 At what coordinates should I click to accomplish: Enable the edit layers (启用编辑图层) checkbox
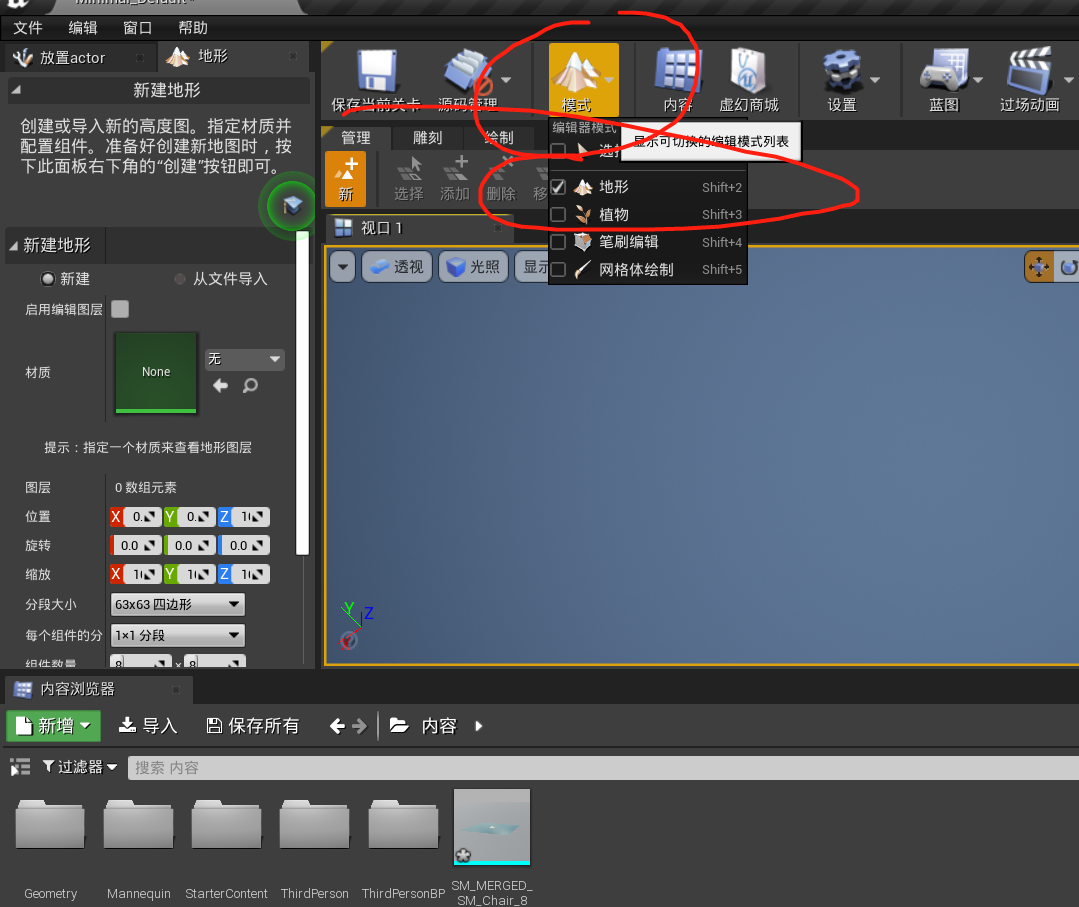120,309
